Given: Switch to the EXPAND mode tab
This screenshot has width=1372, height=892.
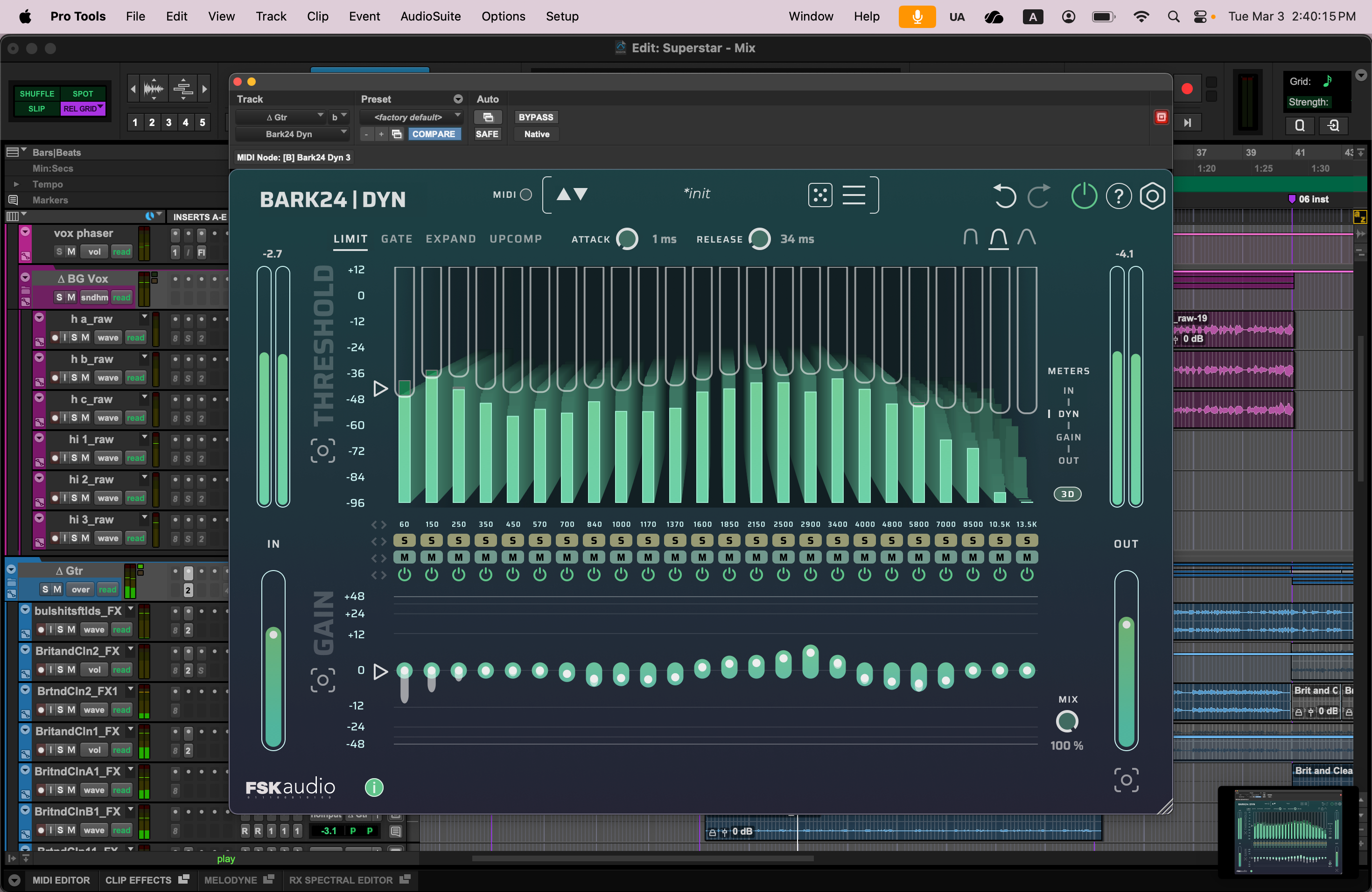Looking at the screenshot, I should click(451, 239).
